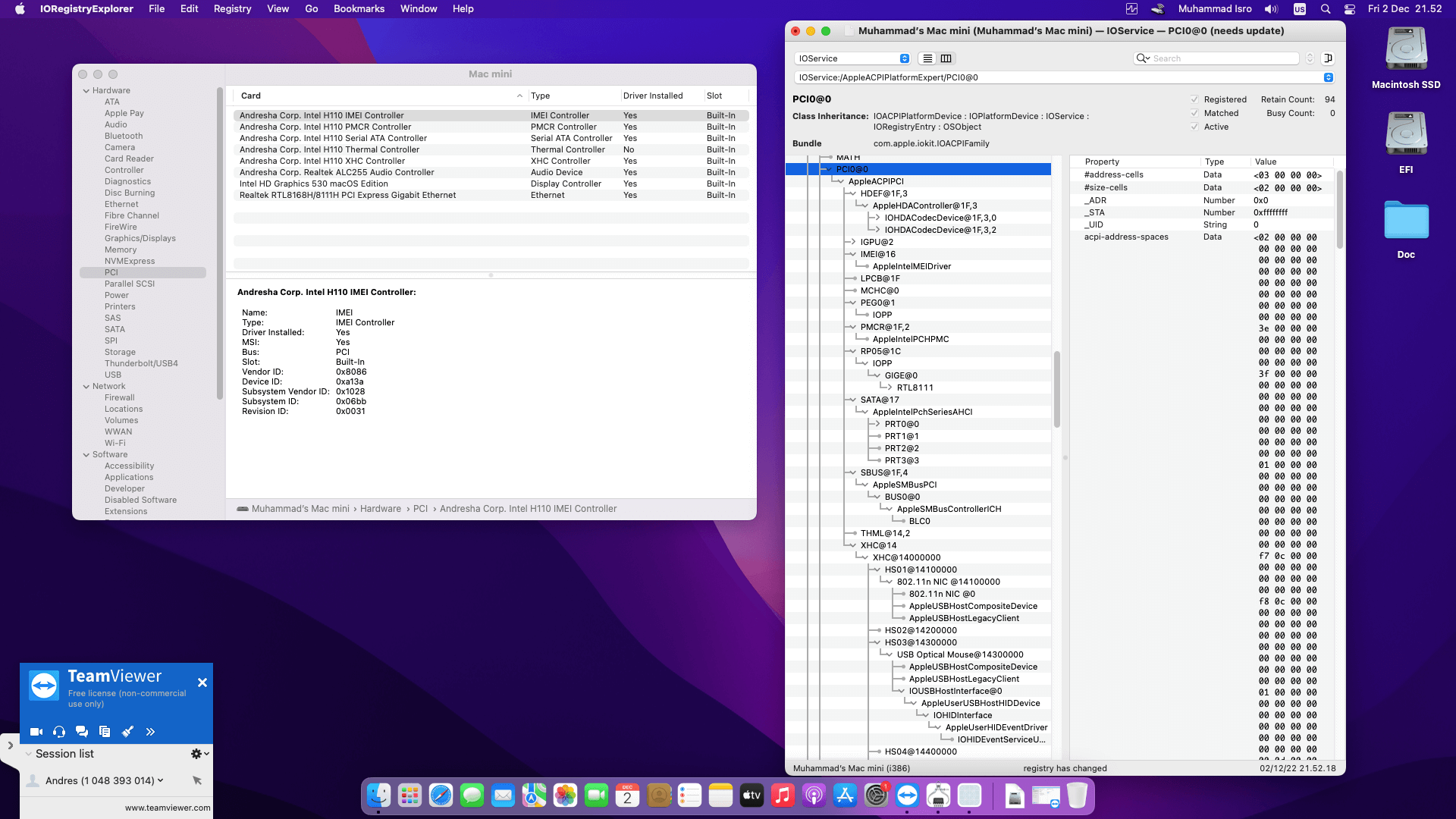1456x819 pixels.
Task: Open Session list gear dropdown
Action: 199,754
